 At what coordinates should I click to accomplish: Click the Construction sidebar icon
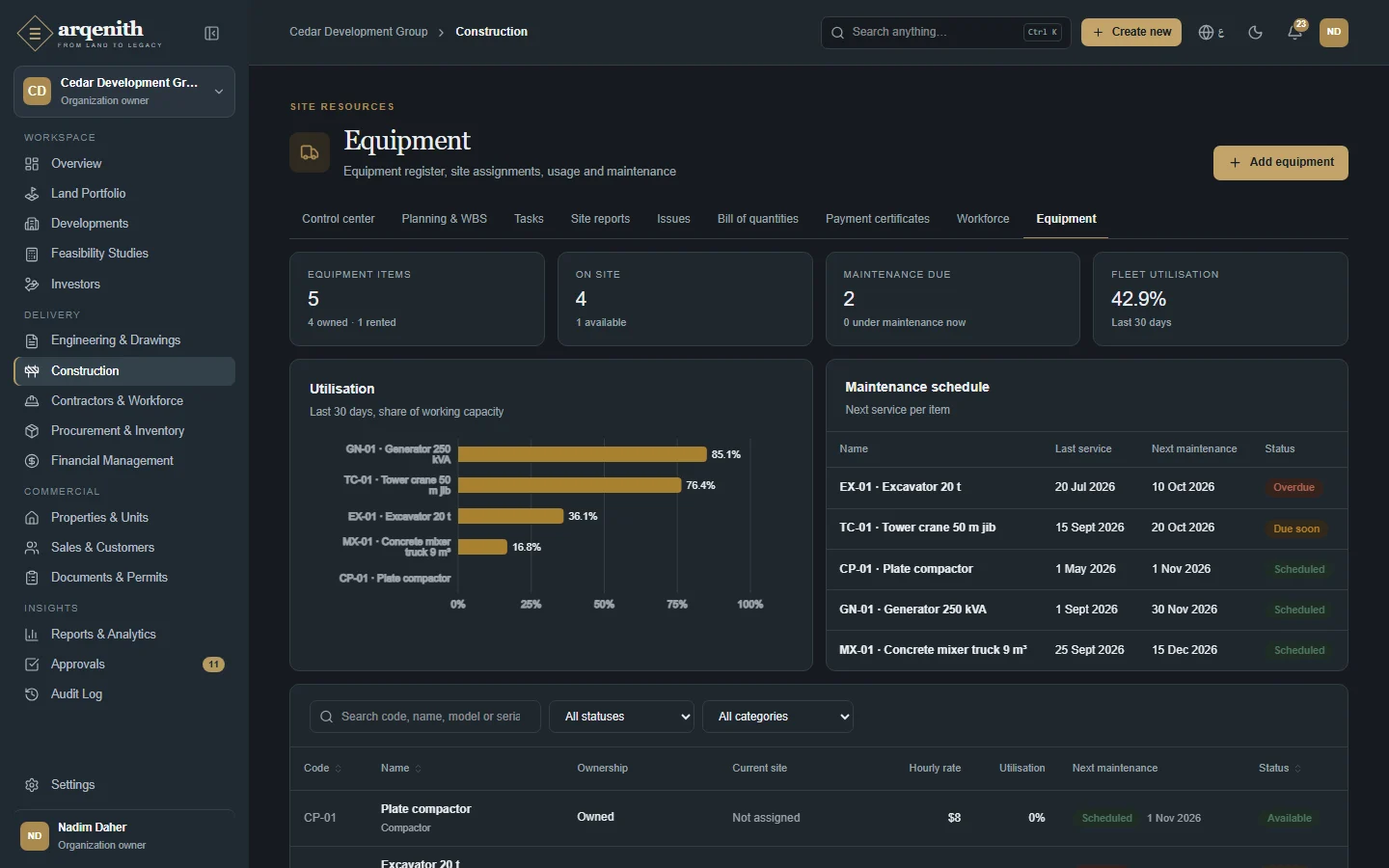coord(32,371)
